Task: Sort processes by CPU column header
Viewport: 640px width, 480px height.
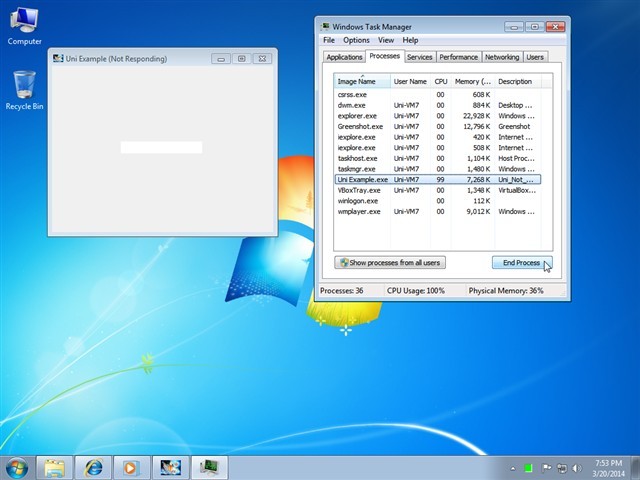Action: (440, 81)
